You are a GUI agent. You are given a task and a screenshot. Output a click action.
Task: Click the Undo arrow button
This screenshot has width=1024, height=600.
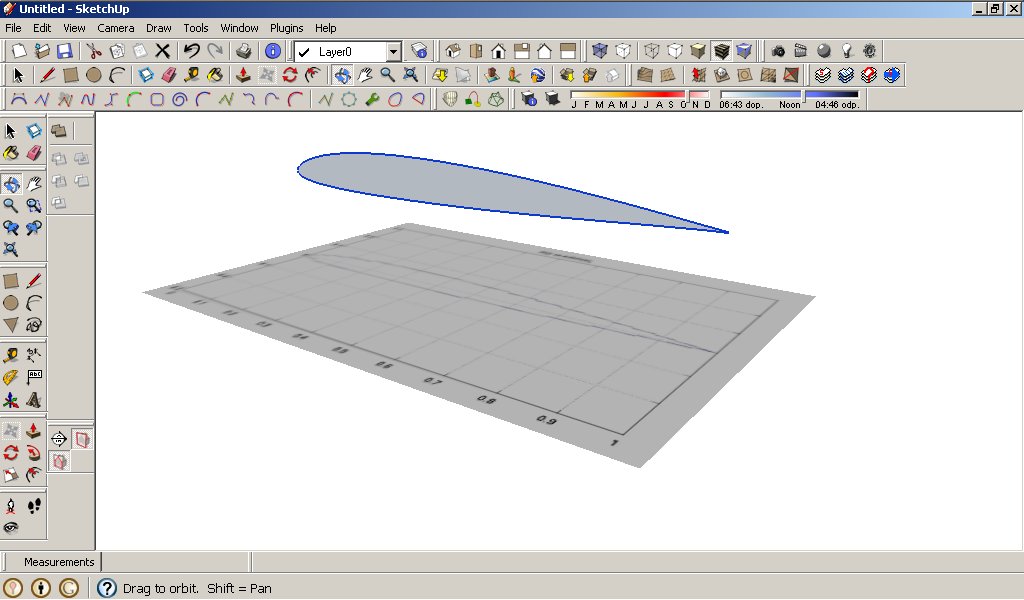pos(192,51)
